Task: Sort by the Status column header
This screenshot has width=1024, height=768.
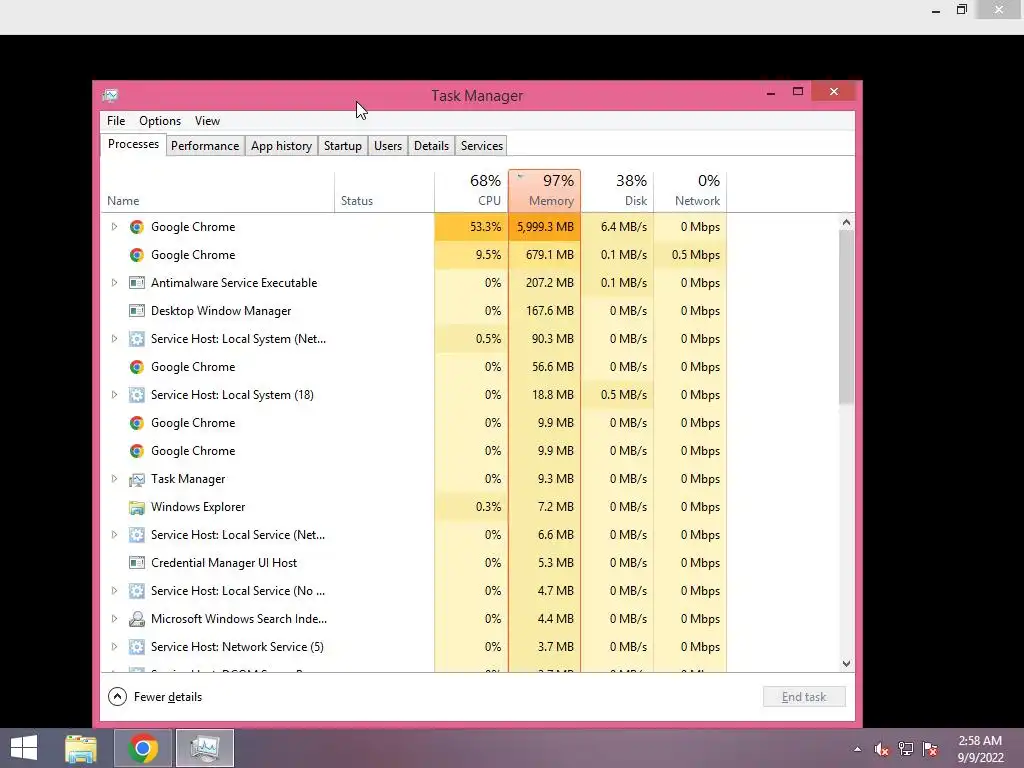Action: click(x=384, y=191)
